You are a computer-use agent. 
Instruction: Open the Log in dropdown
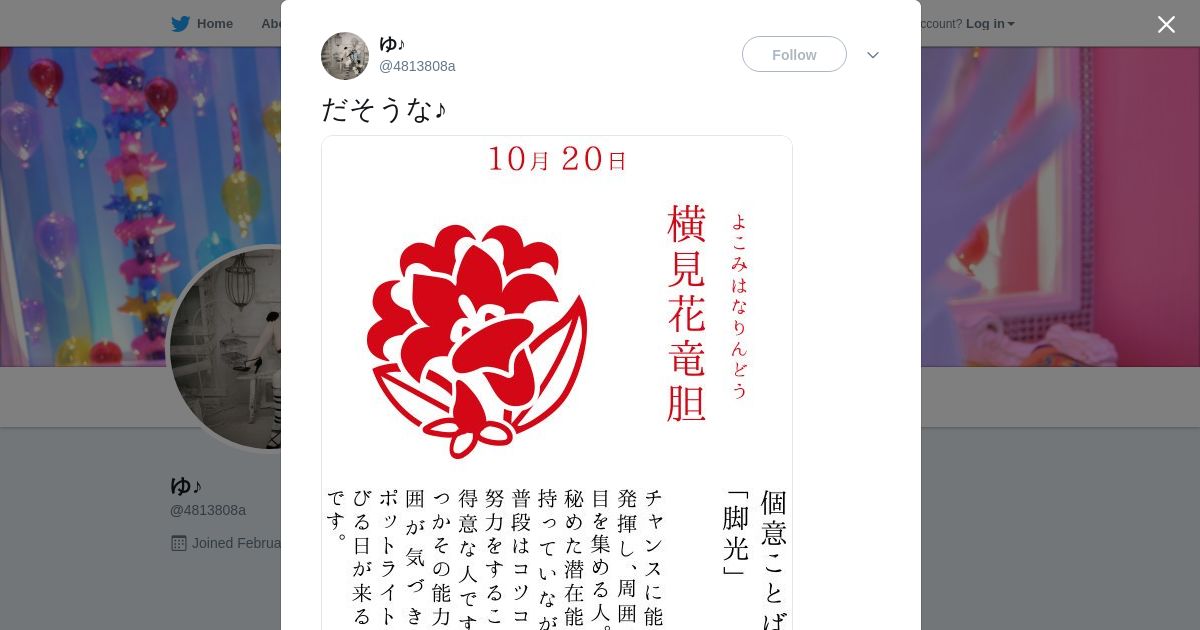(x=990, y=24)
